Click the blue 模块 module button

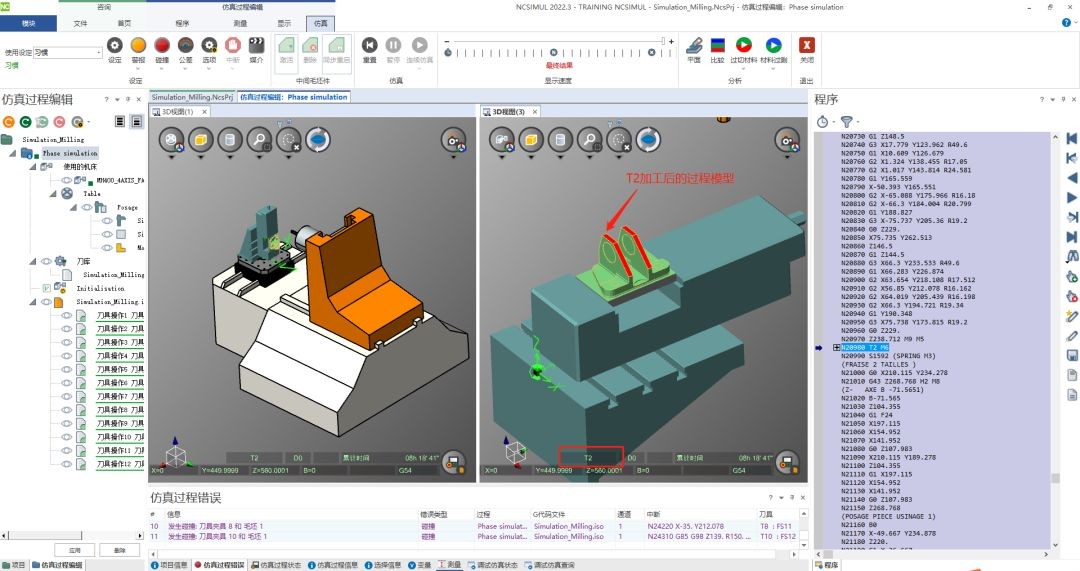[x=28, y=23]
